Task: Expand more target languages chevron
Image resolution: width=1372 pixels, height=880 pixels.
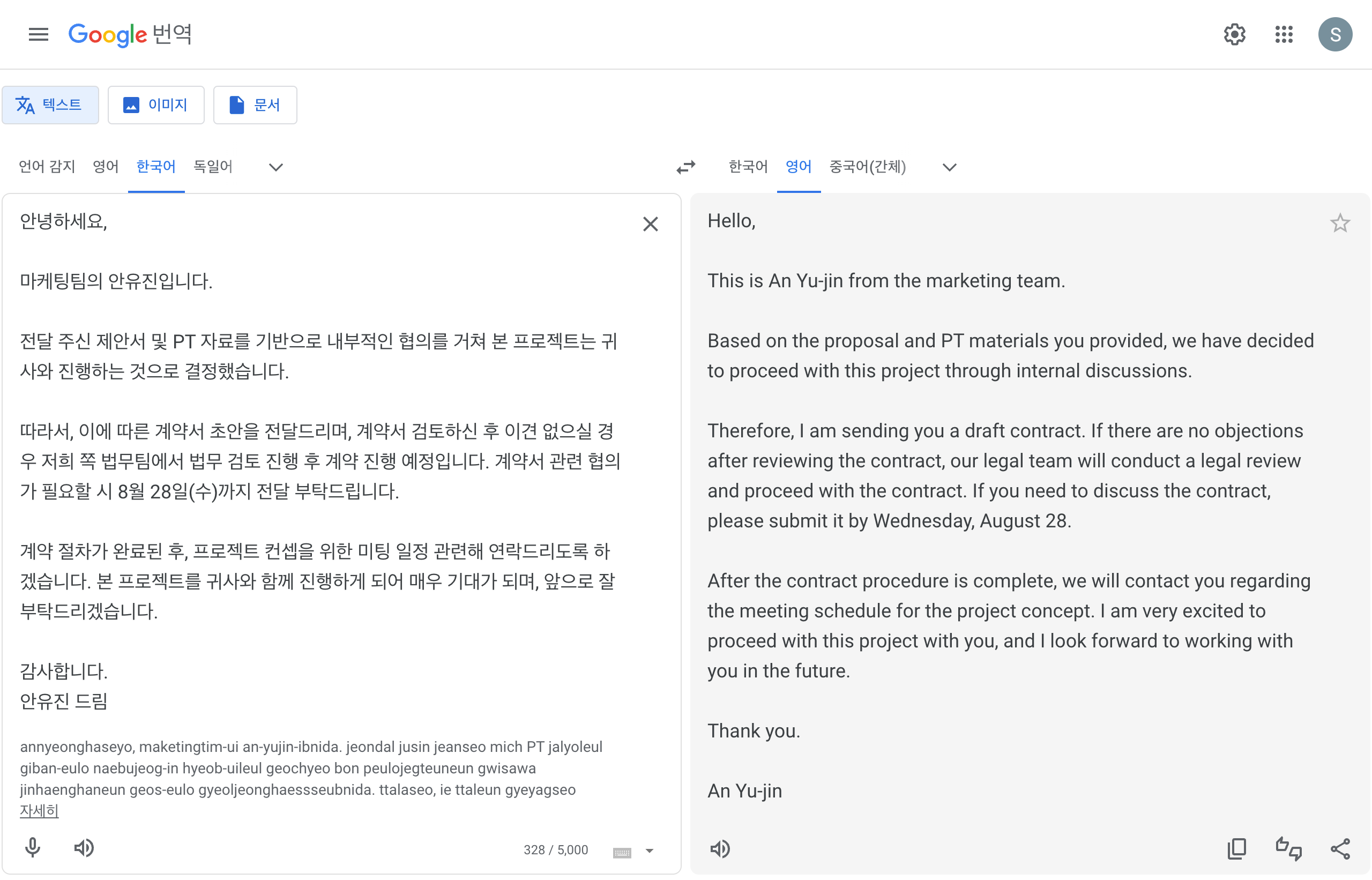Action: click(949, 167)
